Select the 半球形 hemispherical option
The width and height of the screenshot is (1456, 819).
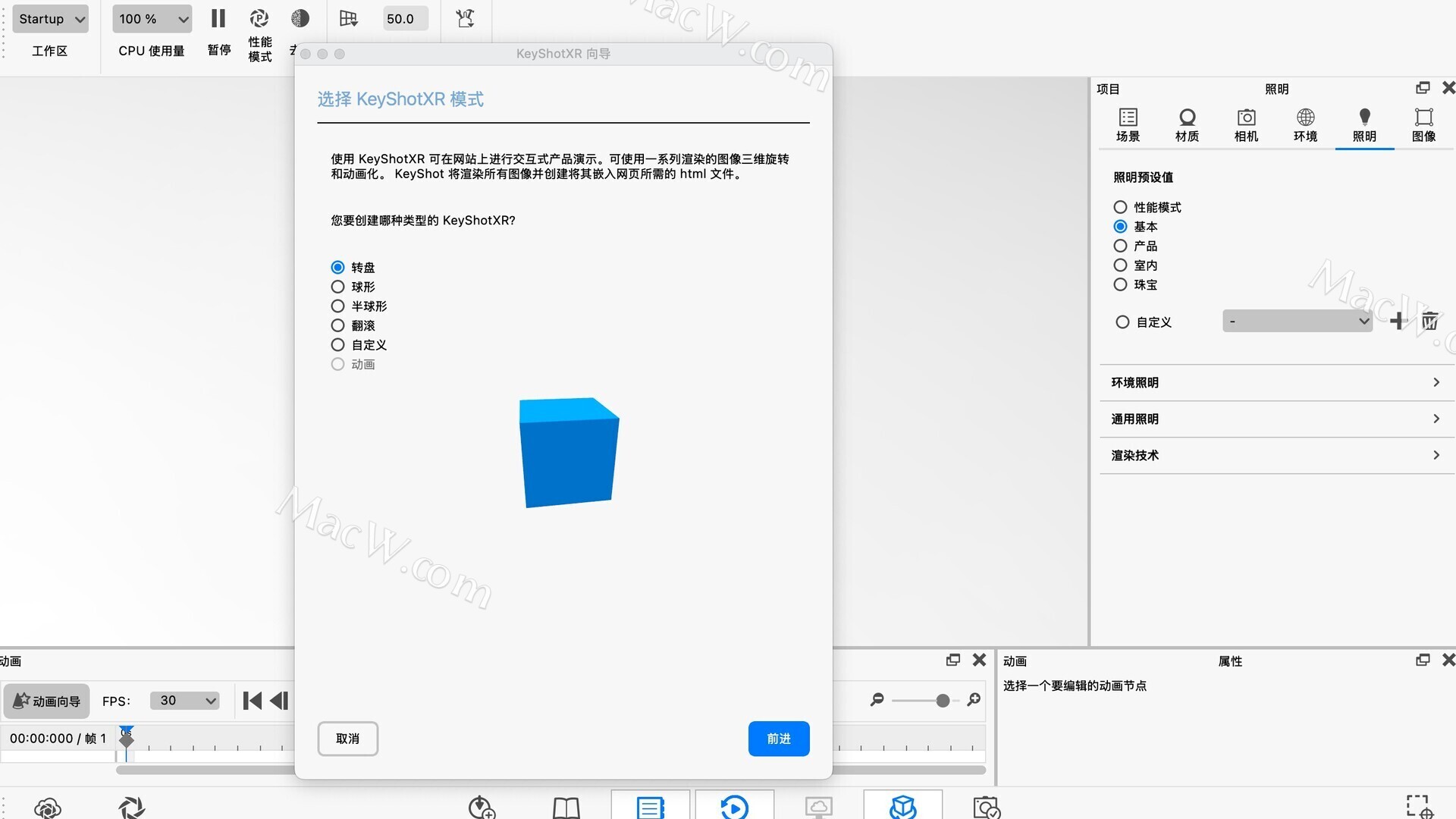337,306
